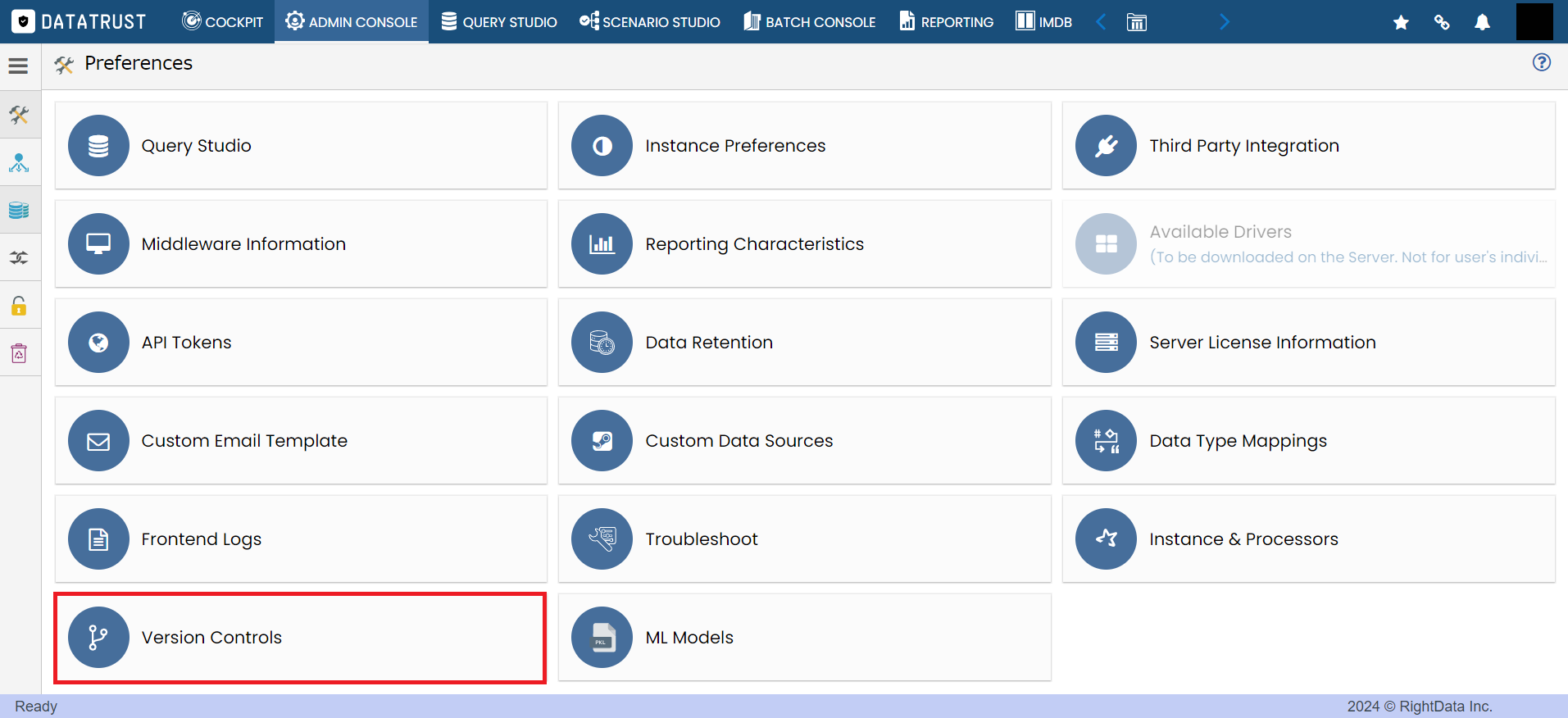Open Version Controls label
1568x718 pixels.
pos(211,638)
